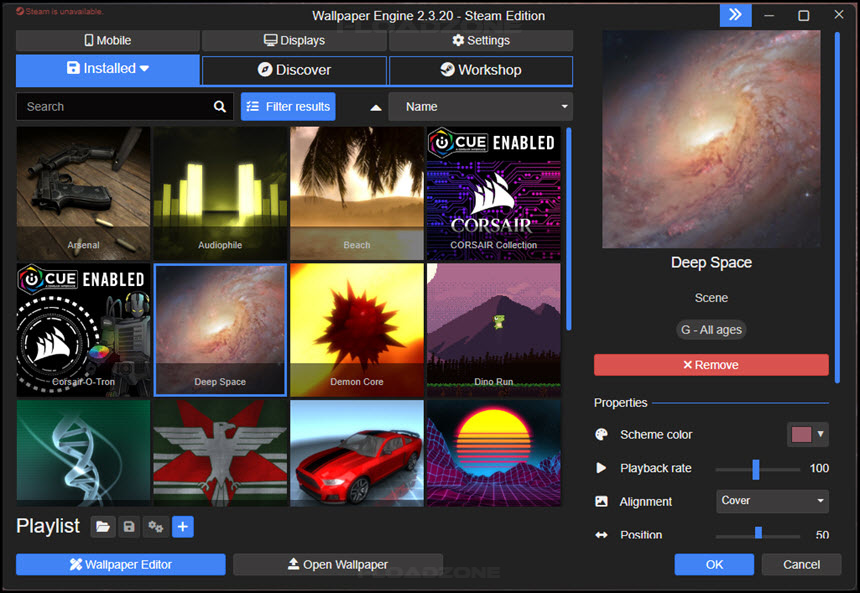Switch to the Discover tab

295,70
